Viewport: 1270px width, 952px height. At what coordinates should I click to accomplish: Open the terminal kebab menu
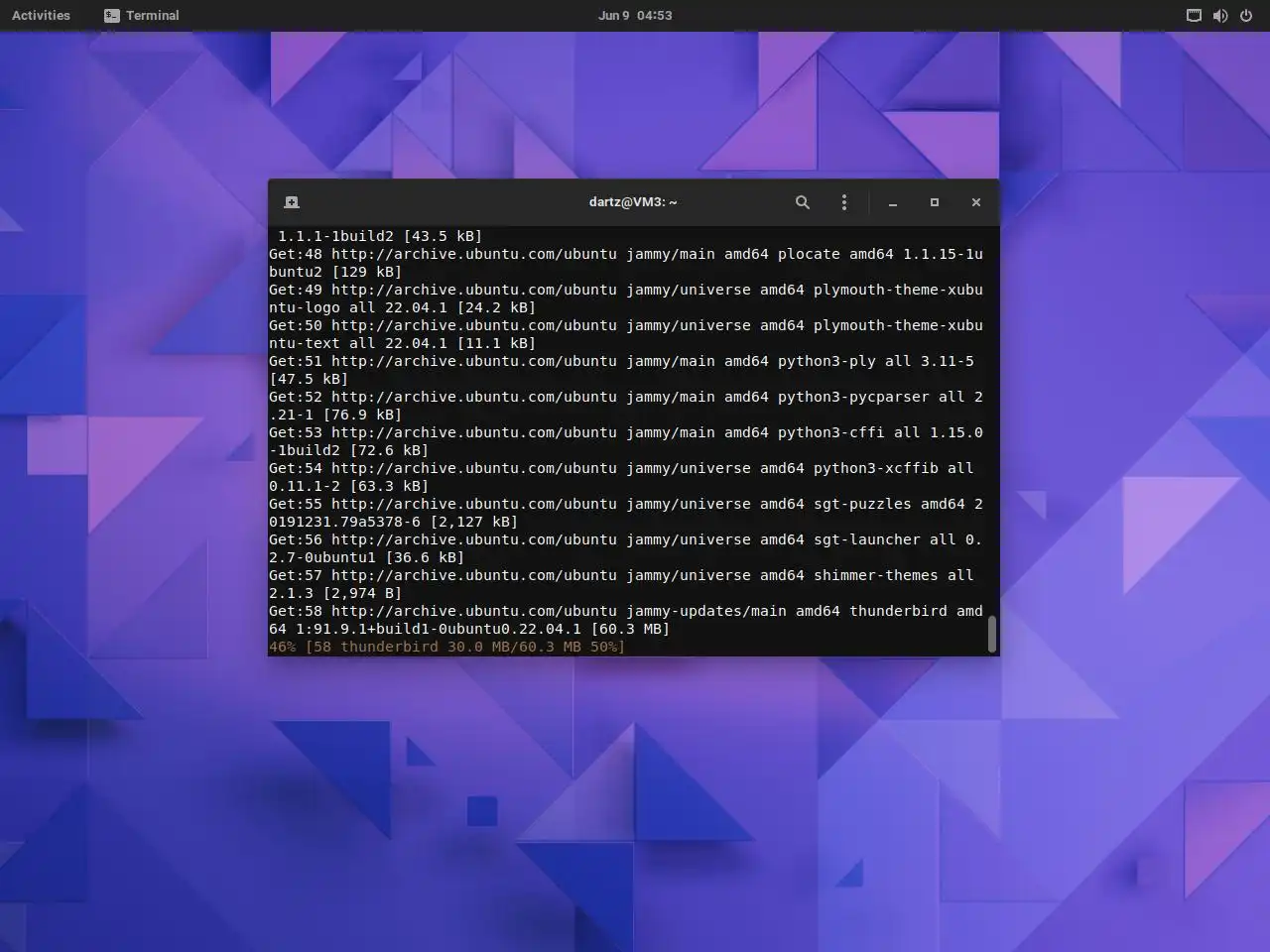[844, 202]
